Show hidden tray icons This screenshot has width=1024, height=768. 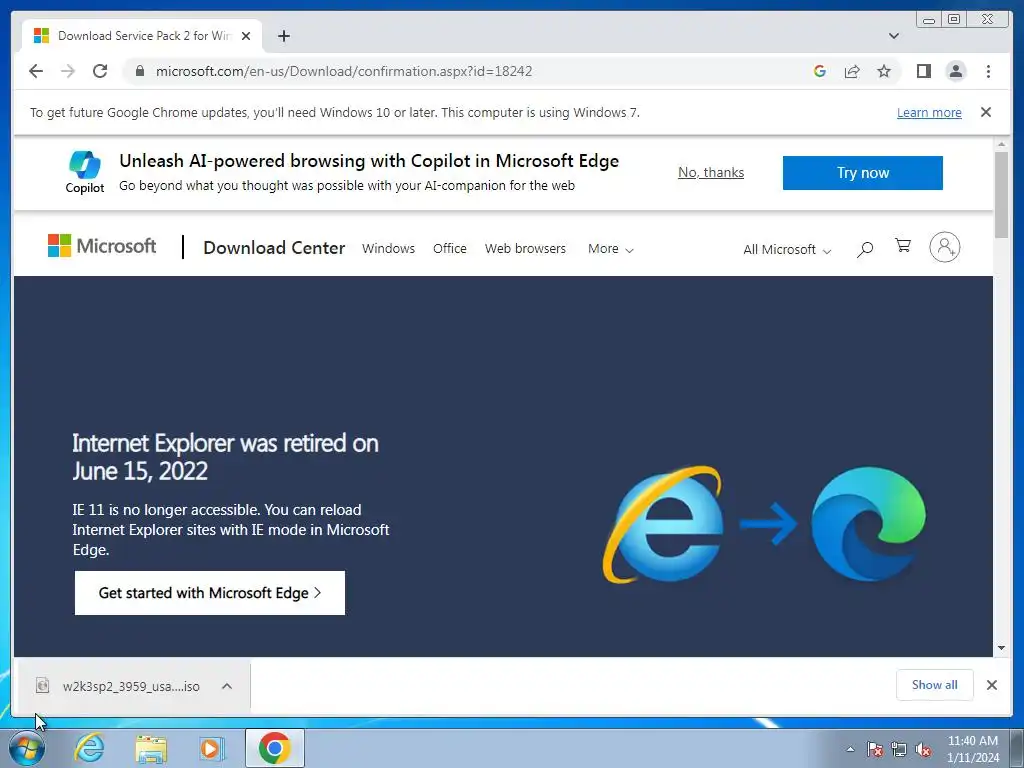850,749
